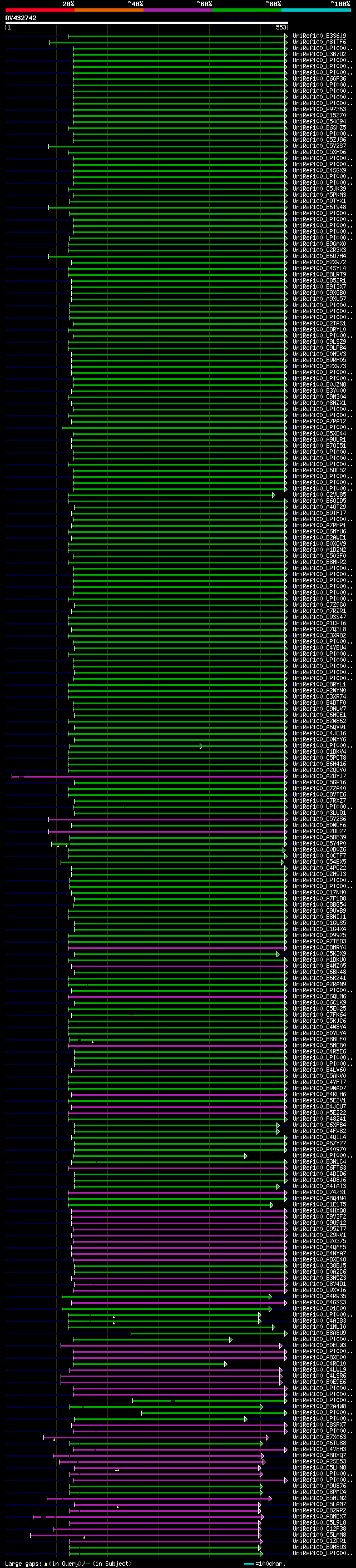356x1568 pixels.
Task: Click the UniRef100_Q7ZA40 label
Action: [319, 789]
